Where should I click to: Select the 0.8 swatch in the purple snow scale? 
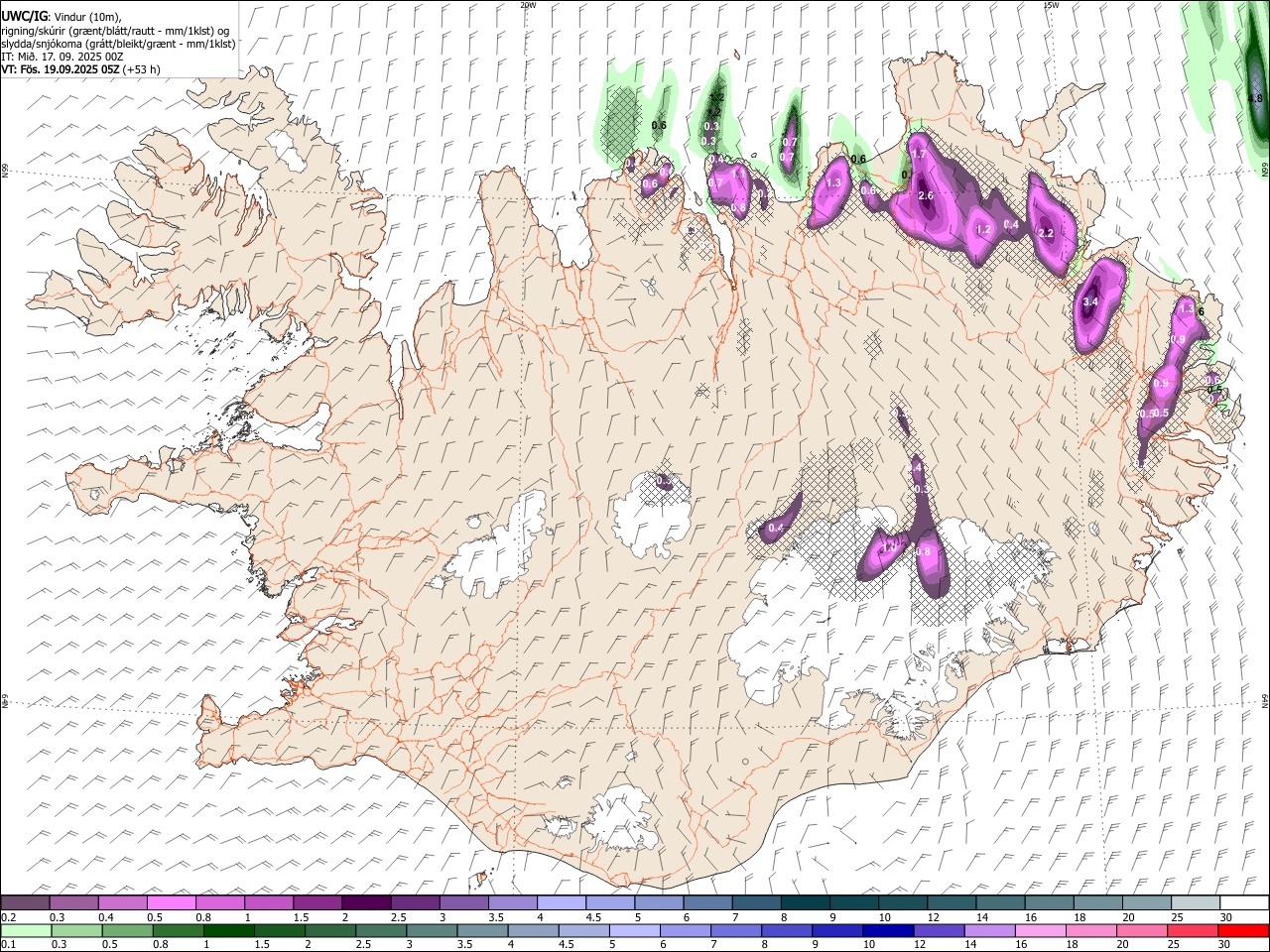219,903
